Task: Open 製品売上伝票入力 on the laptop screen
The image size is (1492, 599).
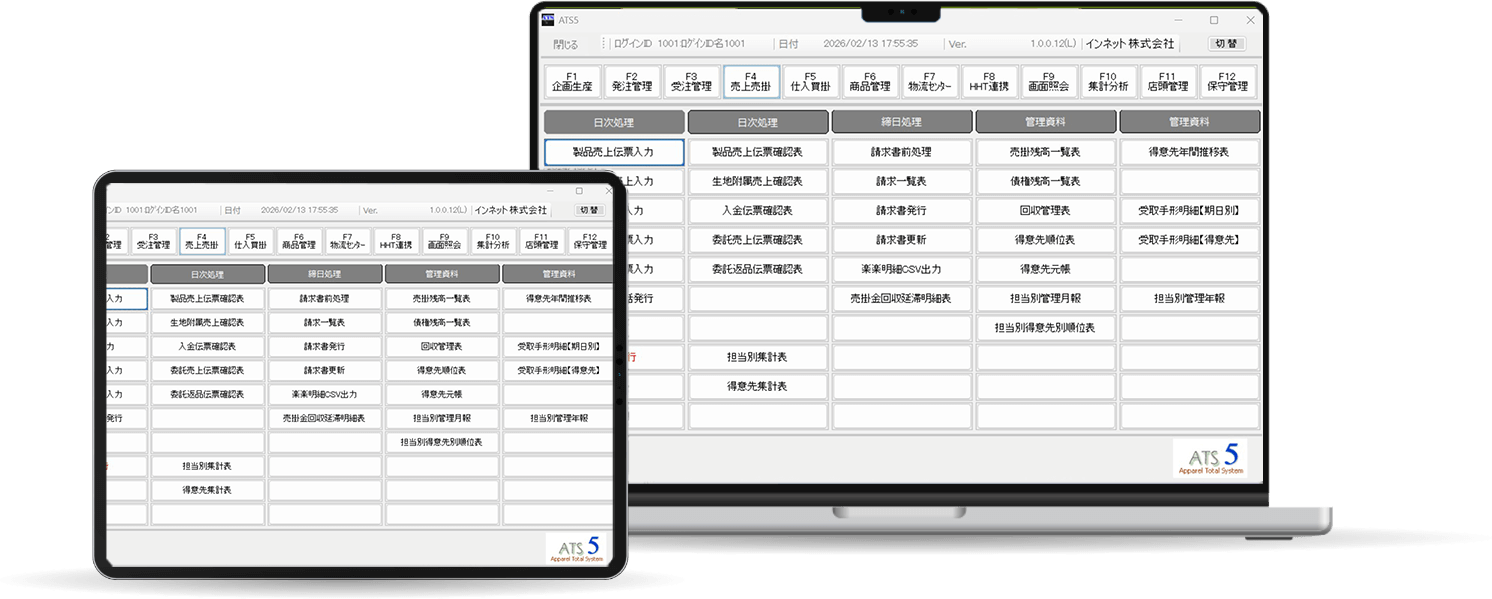Action: click(613, 152)
